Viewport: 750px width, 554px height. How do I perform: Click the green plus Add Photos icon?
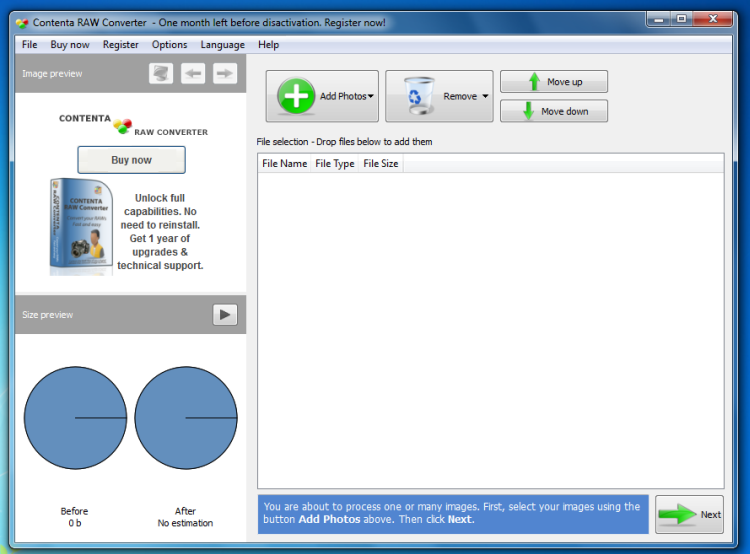tap(296, 96)
